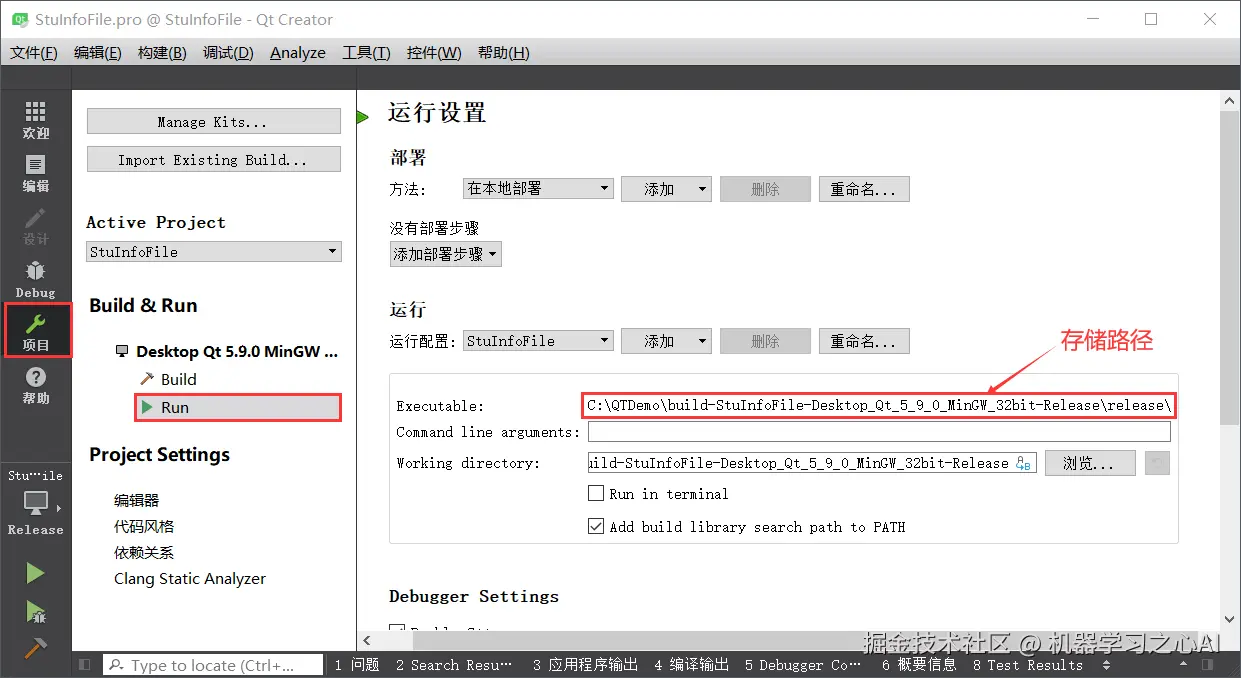1241x678 pixels.
Task: Reset working directory with the undo icon button
Action: coord(1157,463)
